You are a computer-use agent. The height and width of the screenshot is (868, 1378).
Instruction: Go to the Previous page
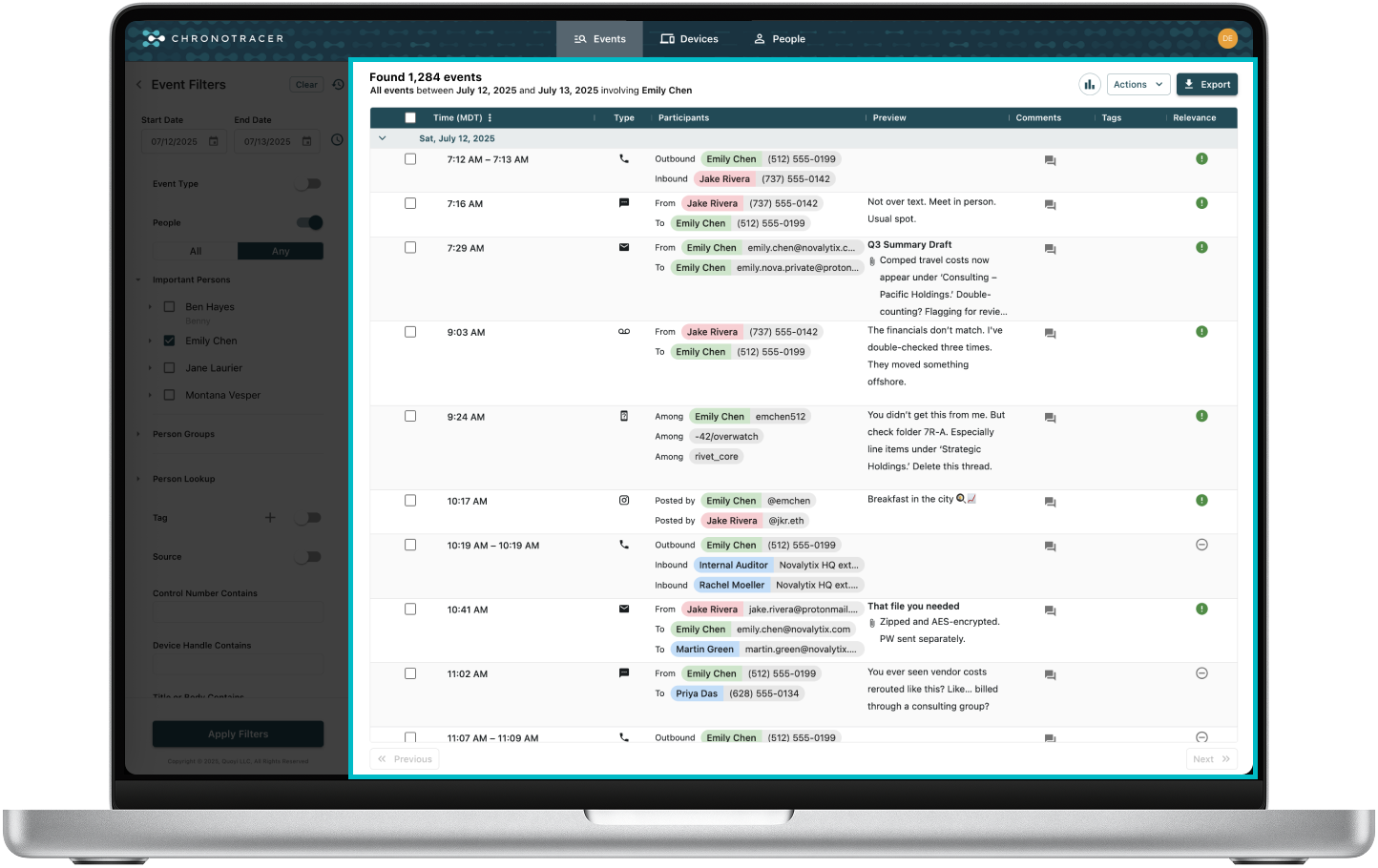click(405, 759)
